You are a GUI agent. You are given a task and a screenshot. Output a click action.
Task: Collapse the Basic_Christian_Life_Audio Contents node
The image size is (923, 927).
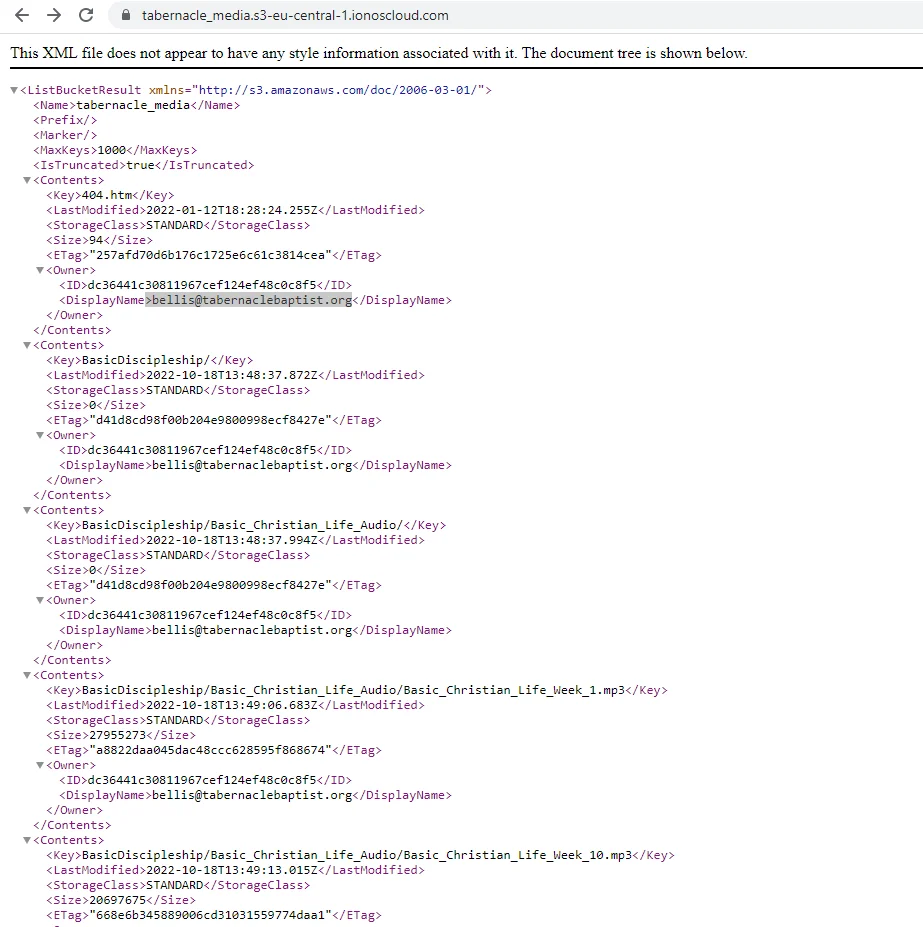[27, 510]
